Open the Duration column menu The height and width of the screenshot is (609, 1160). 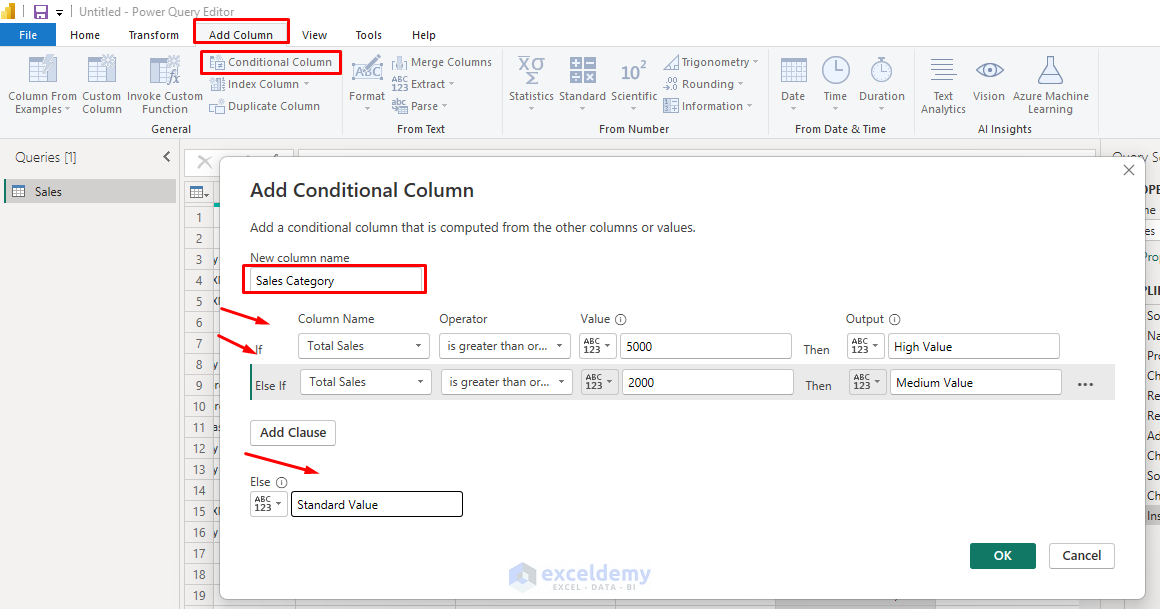pyautogui.click(x=882, y=84)
